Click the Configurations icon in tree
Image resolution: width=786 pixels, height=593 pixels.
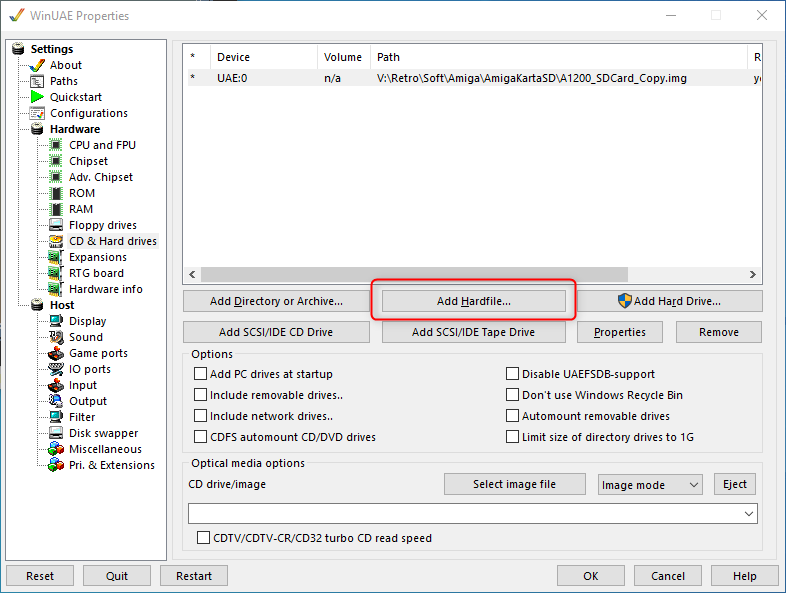tap(37, 113)
